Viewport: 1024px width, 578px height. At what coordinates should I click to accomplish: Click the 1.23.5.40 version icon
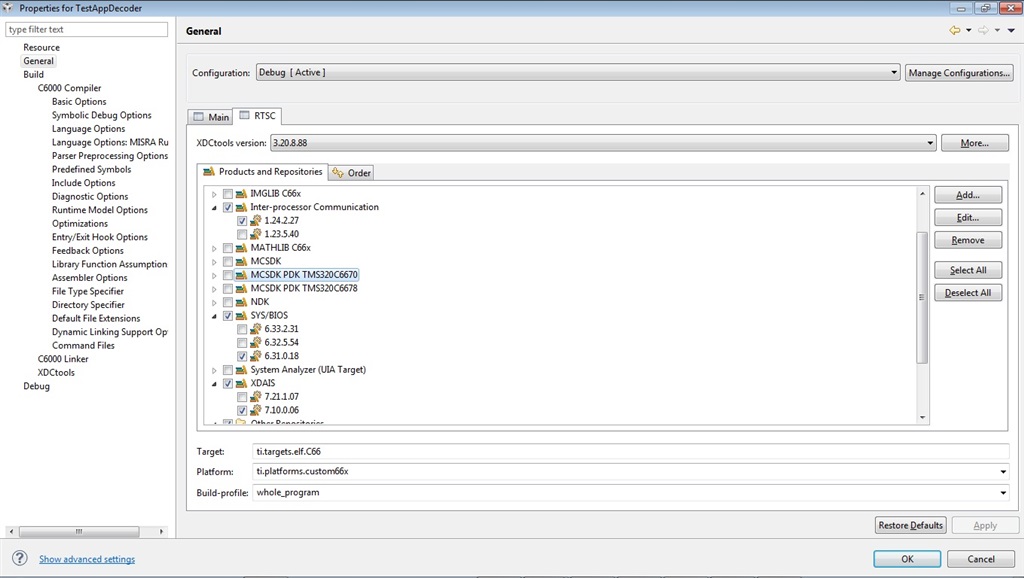click(255, 234)
